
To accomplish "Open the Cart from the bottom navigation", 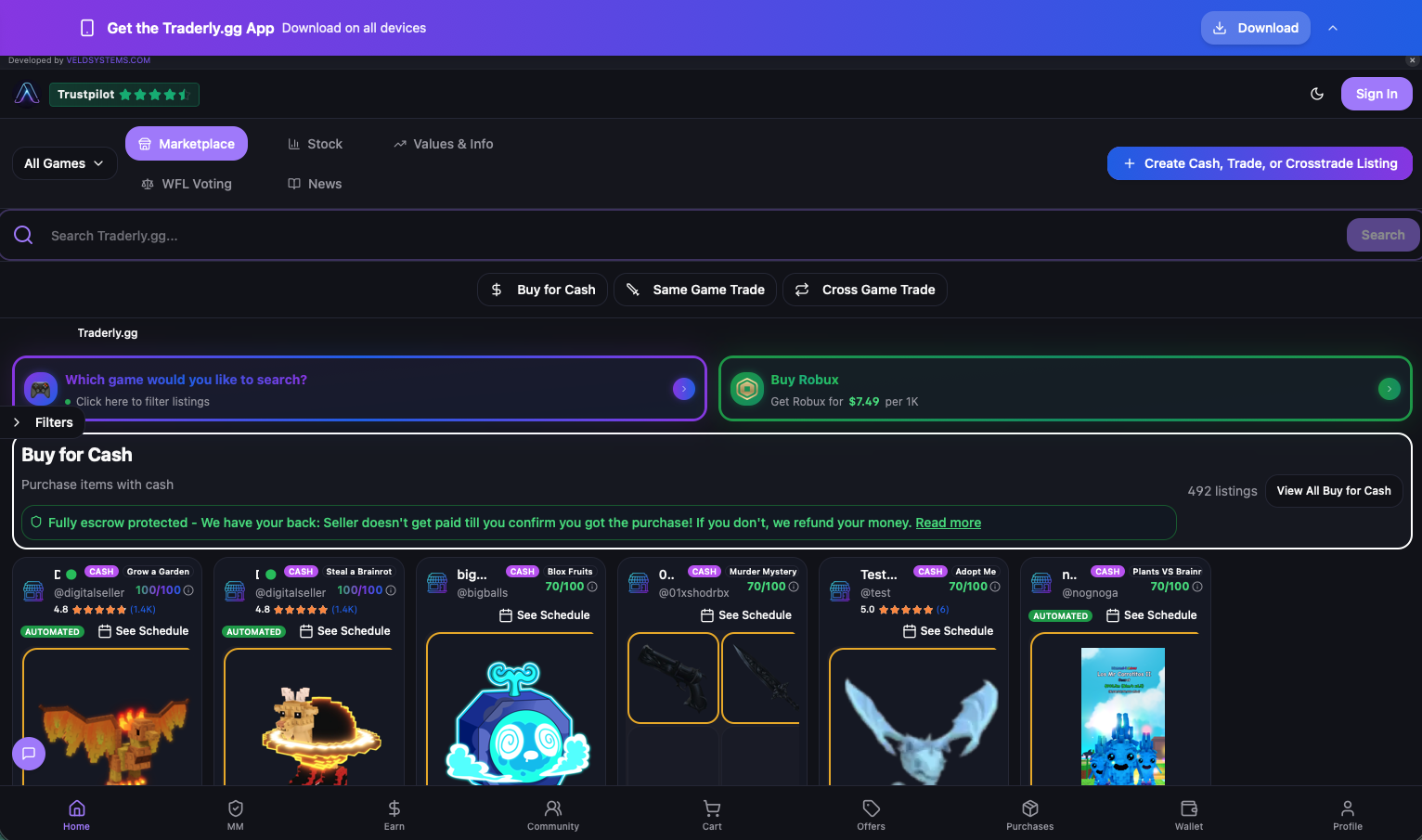I will point(711,808).
